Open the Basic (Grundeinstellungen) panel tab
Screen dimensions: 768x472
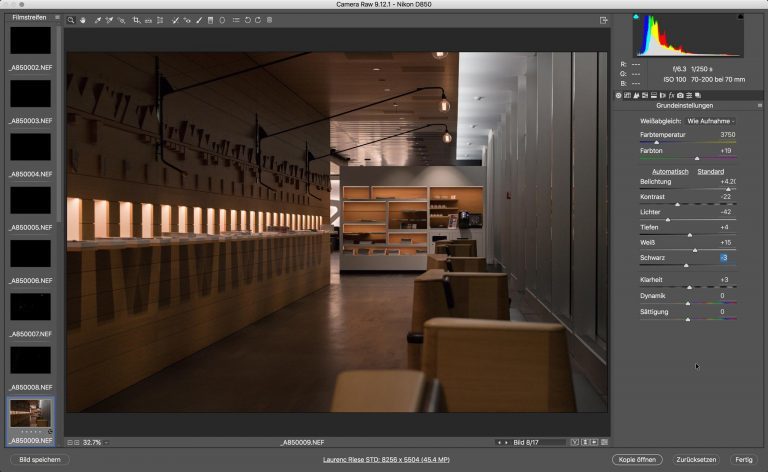[x=619, y=95]
